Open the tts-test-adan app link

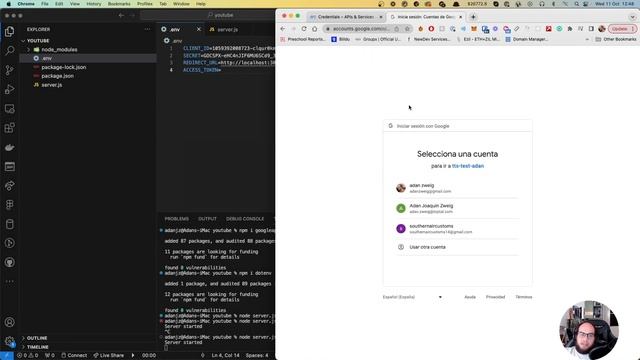pos(468,166)
